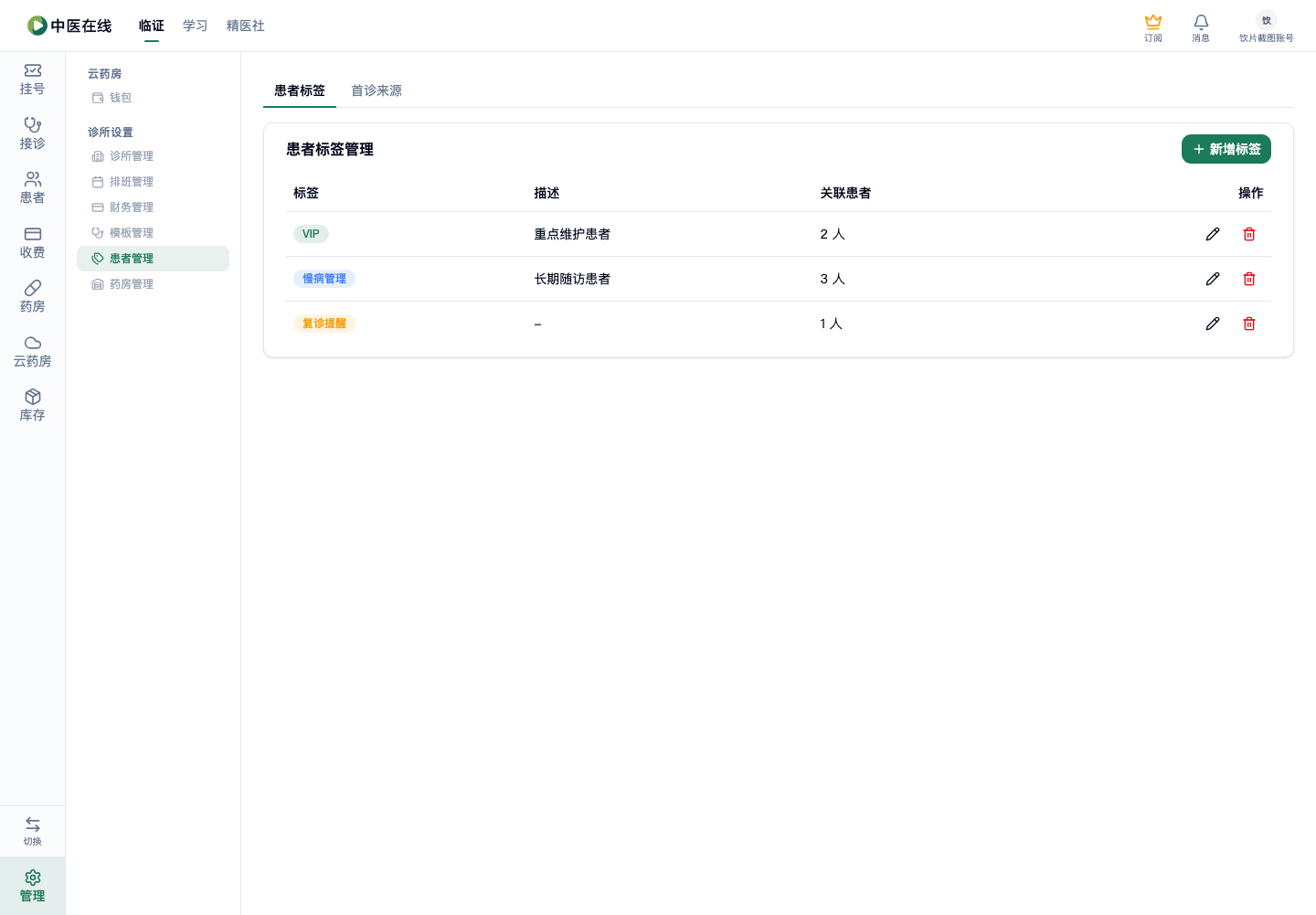Click the 中医在线 logo

[x=69, y=26]
